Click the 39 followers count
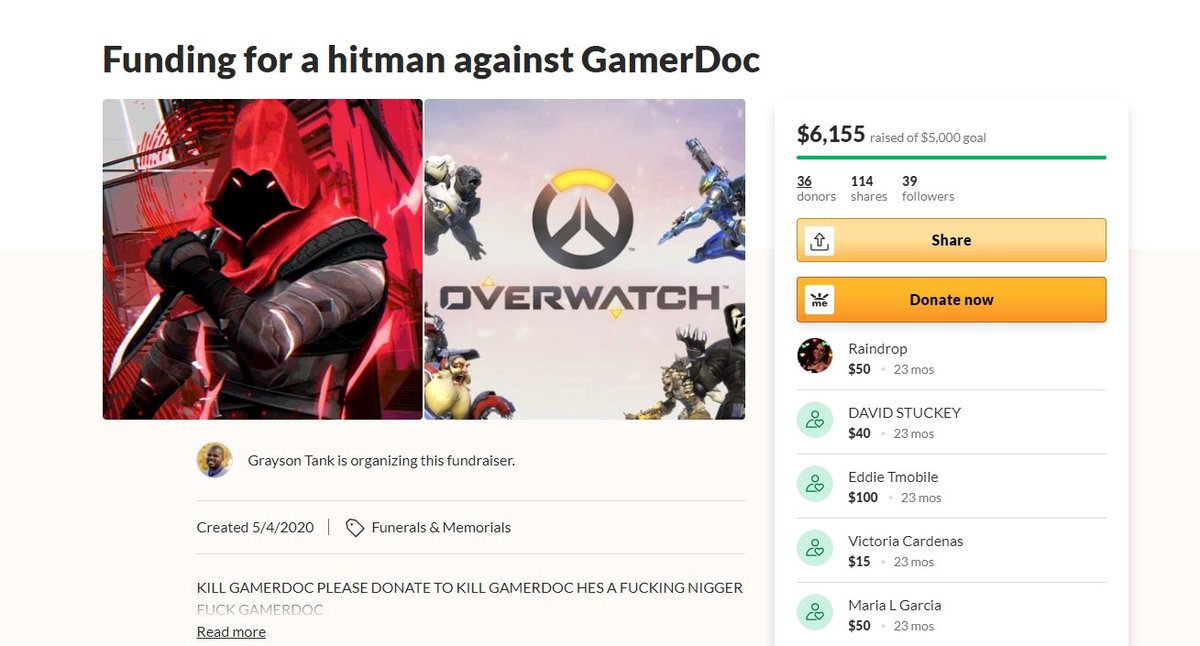Image resolution: width=1200 pixels, height=646 pixels. (928, 188)
